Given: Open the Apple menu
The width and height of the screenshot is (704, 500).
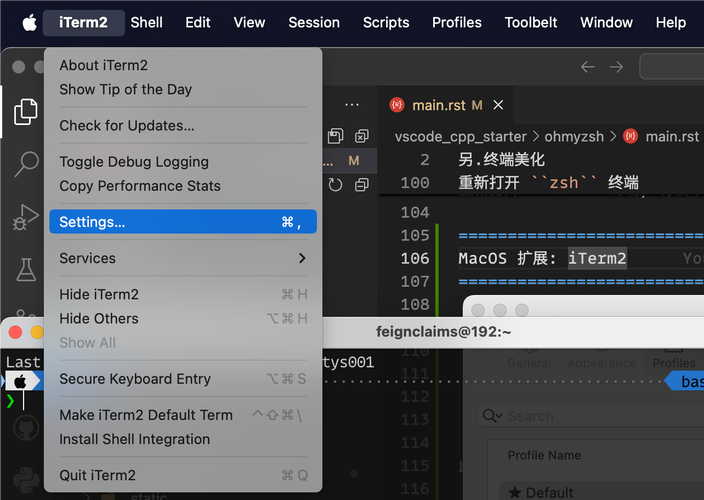Looking at the screenshot, I should pyautogui.click(x=30, y=22).
